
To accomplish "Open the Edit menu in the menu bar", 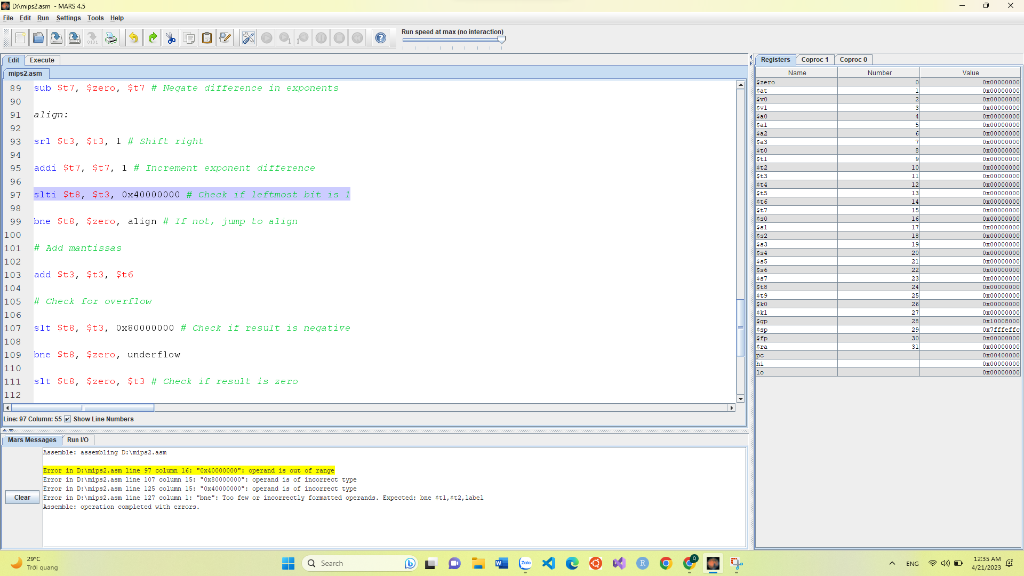I will (x=25, y=18).
